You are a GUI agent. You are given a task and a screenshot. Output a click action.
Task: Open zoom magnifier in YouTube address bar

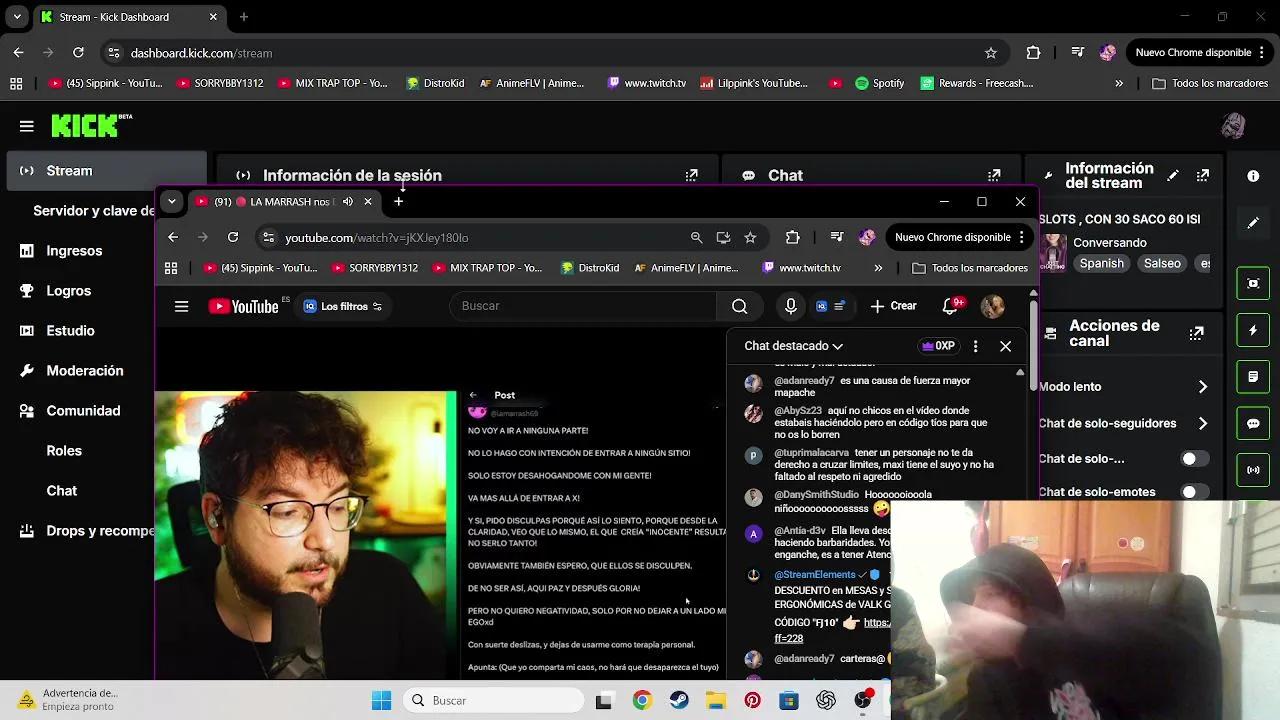tap(696, 237)
